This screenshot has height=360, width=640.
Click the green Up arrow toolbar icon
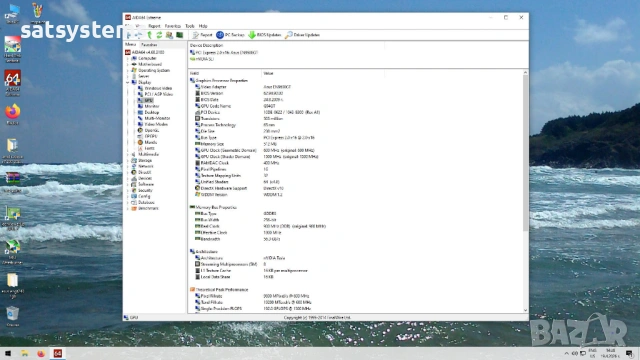[x=150, y=35]
